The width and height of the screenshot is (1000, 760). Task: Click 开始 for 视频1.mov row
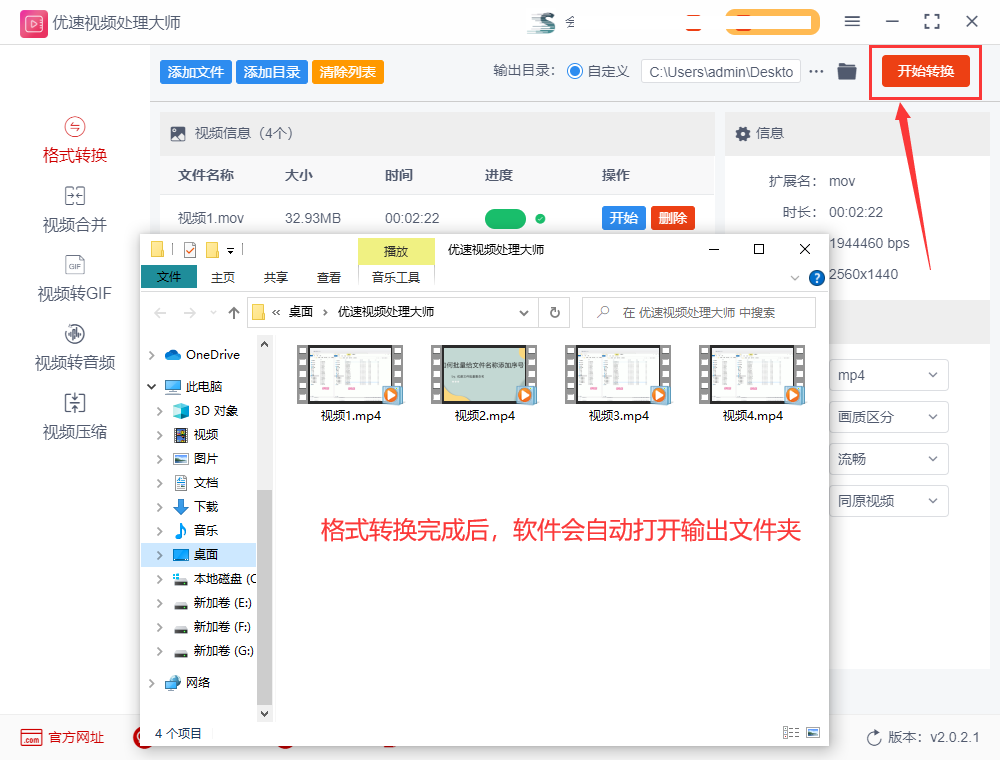pos(624,218)
